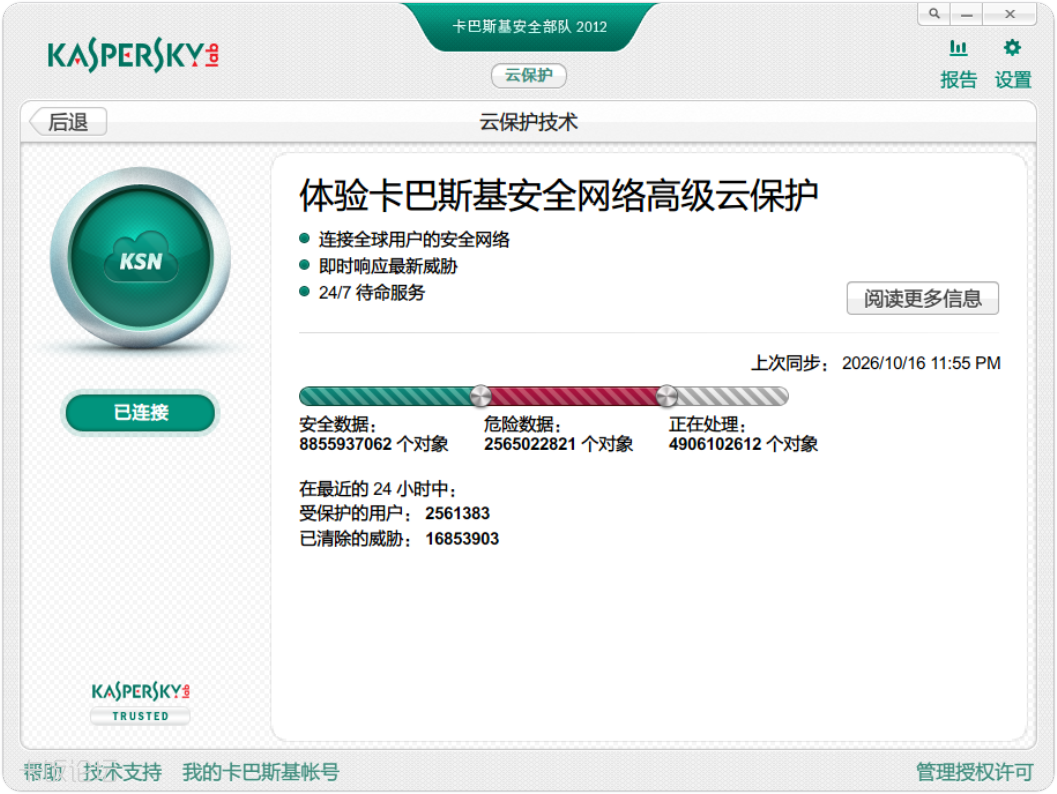Click the 连接全球用户的安全网络 bullet

pos(414,239)
